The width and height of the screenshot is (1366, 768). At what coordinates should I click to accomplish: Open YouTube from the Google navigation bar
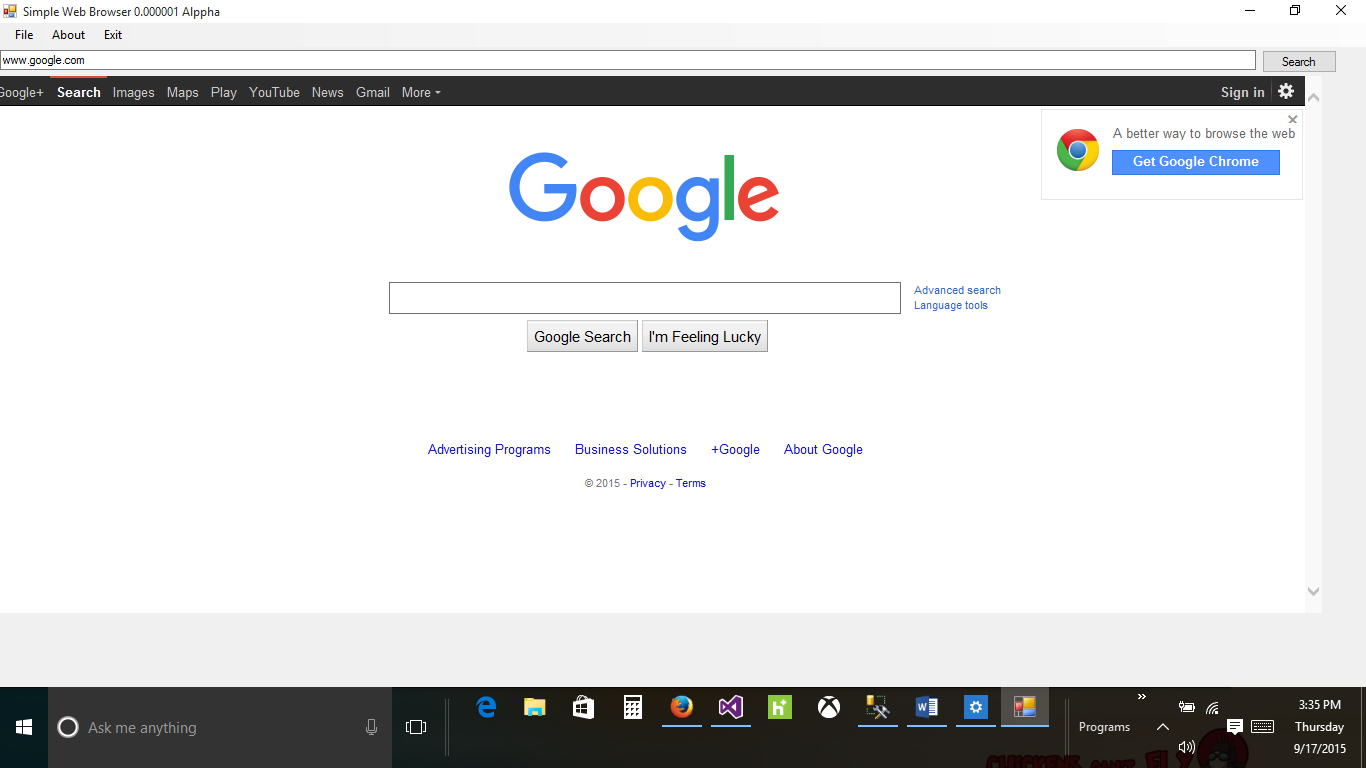[x=274, y=92]
